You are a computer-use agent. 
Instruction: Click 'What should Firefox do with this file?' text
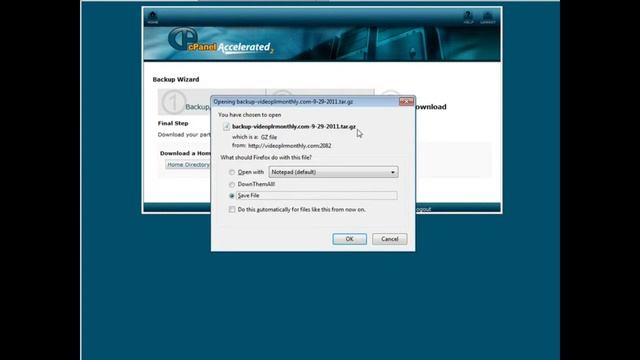(266, 157)
